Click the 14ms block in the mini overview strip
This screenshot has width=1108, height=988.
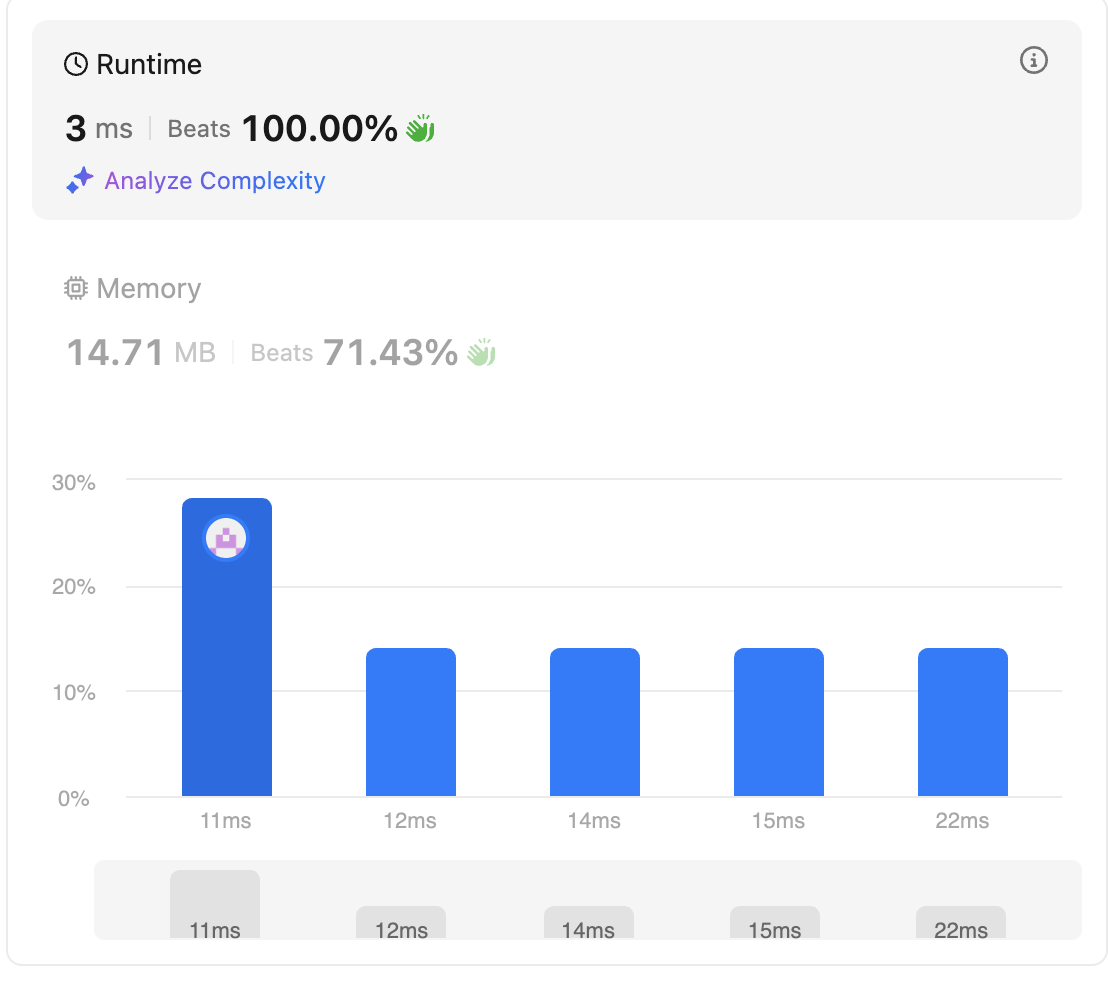click(x=588, y=923)
